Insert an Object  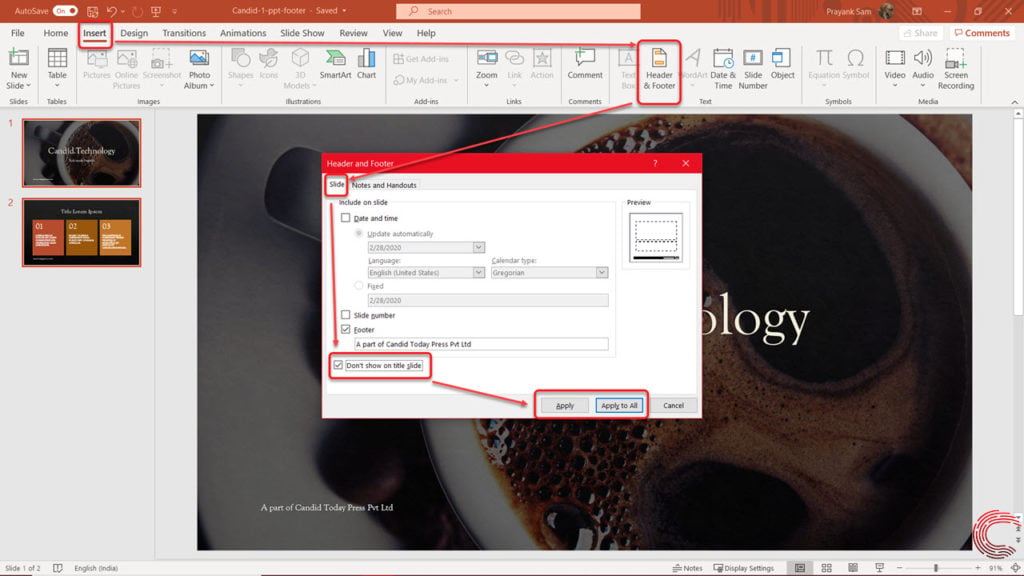pos(782,64)
